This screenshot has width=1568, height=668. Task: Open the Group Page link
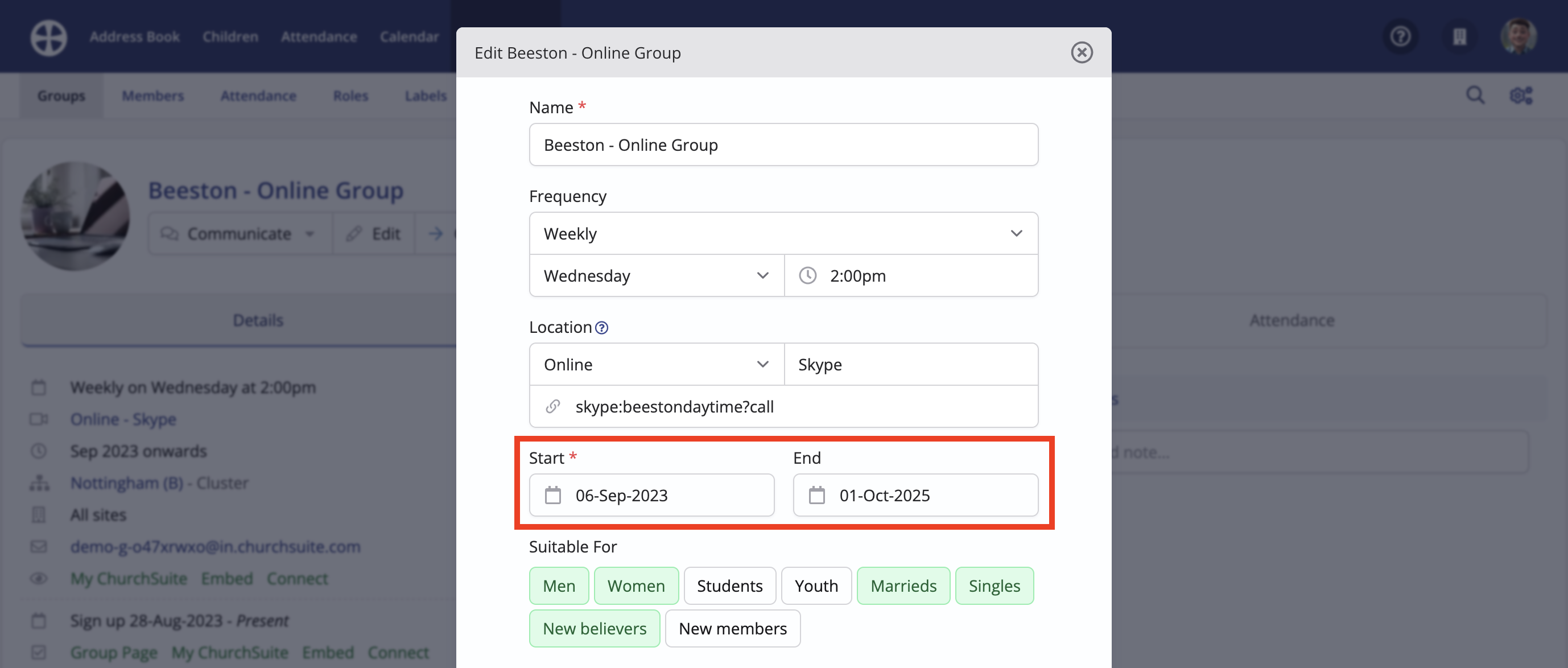(x=114, y=652)
